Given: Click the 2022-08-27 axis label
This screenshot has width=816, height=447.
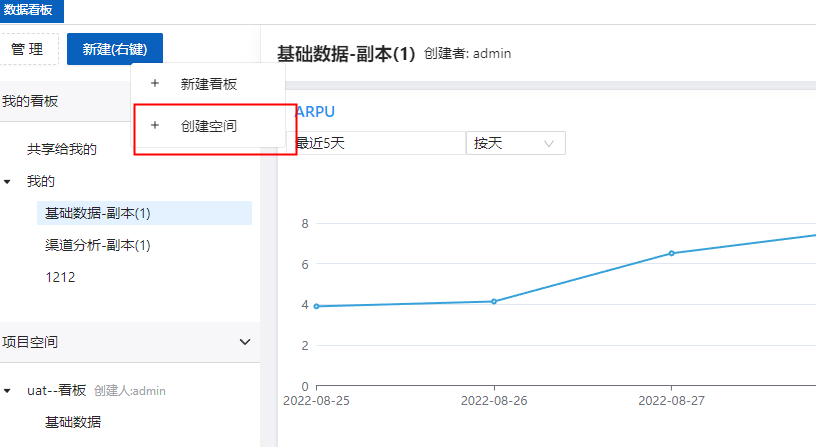Looking at the screenshot, I should pyautogui.click(x=671, y=401).
